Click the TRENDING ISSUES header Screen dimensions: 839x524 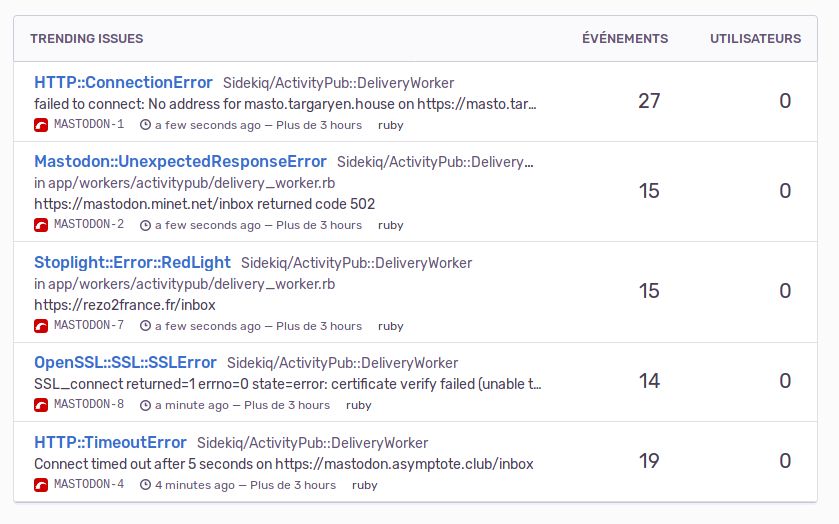coord(86,39)
